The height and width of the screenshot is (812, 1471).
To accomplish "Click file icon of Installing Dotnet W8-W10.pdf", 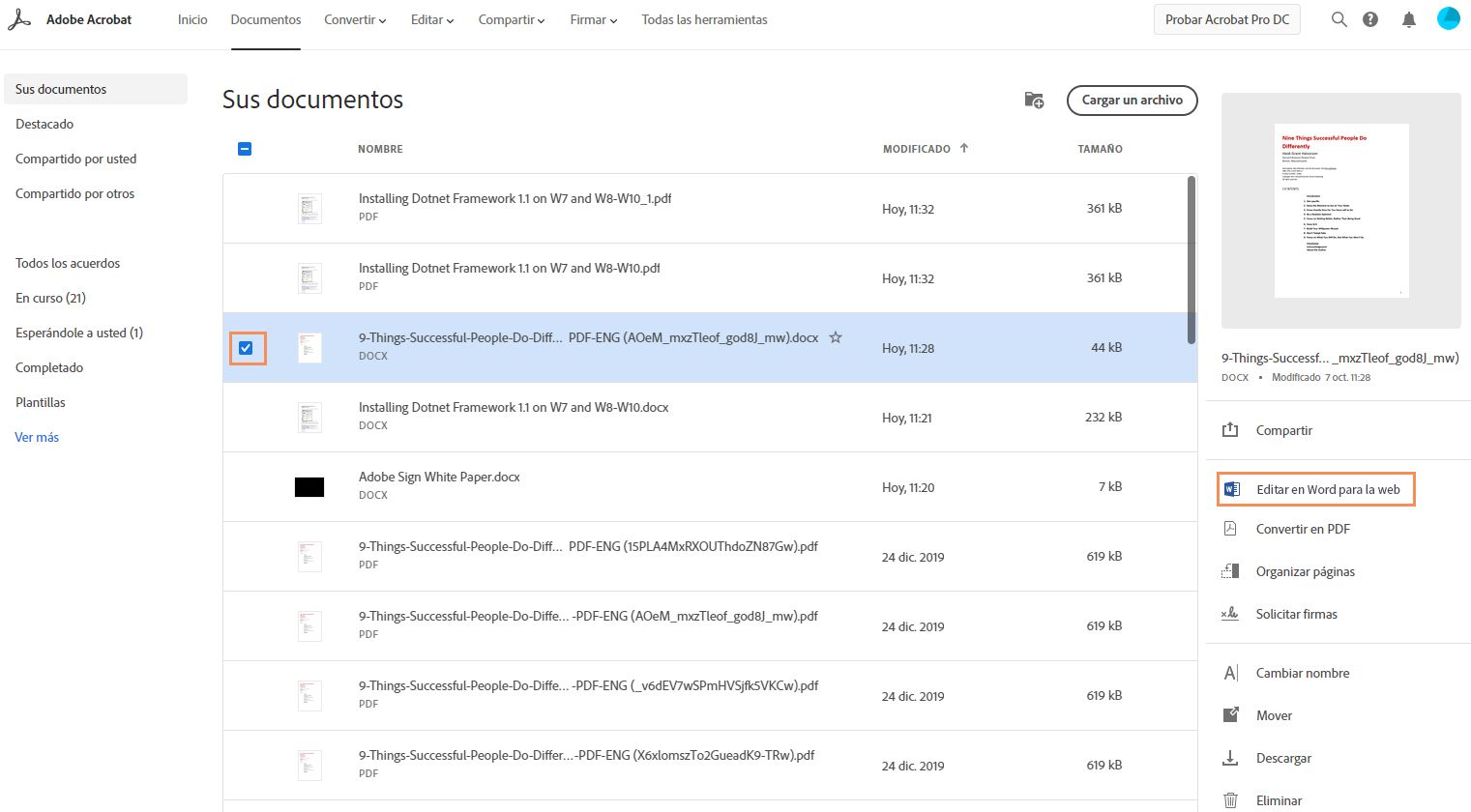I will 309,278.
